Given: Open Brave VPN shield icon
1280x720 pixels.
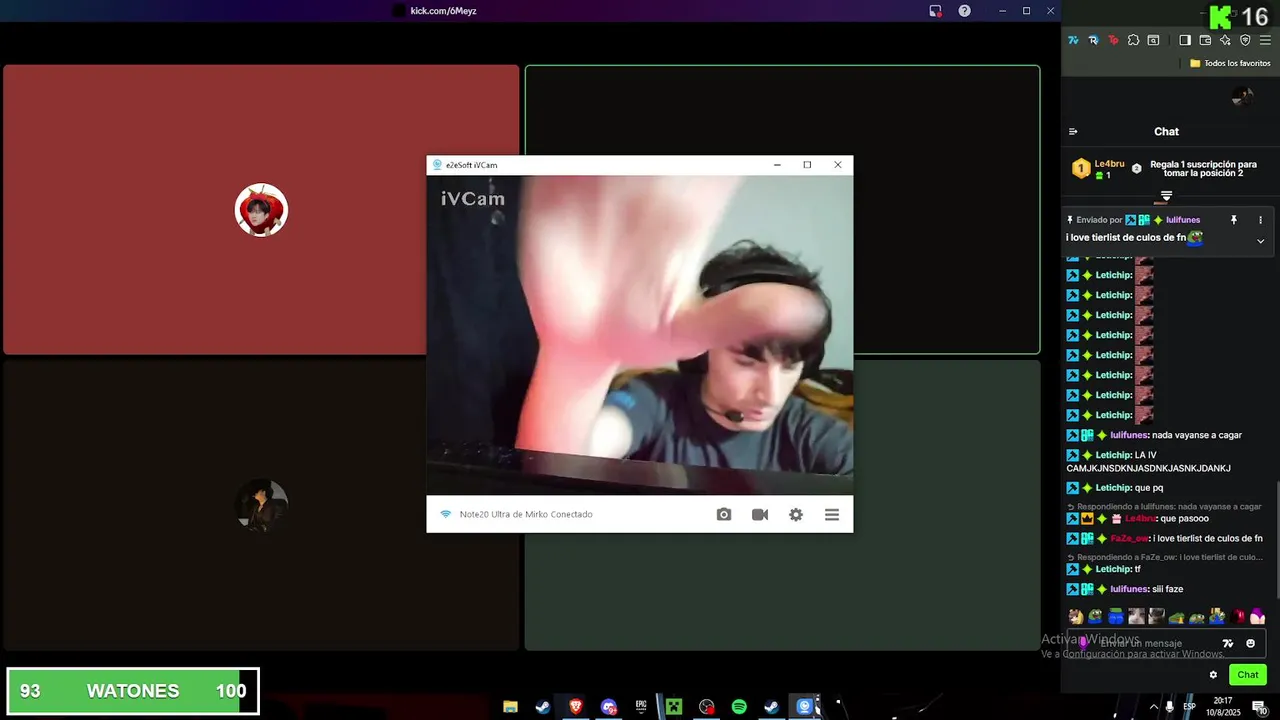Looking at the screenshot, I should click(x=1245, y=40).
